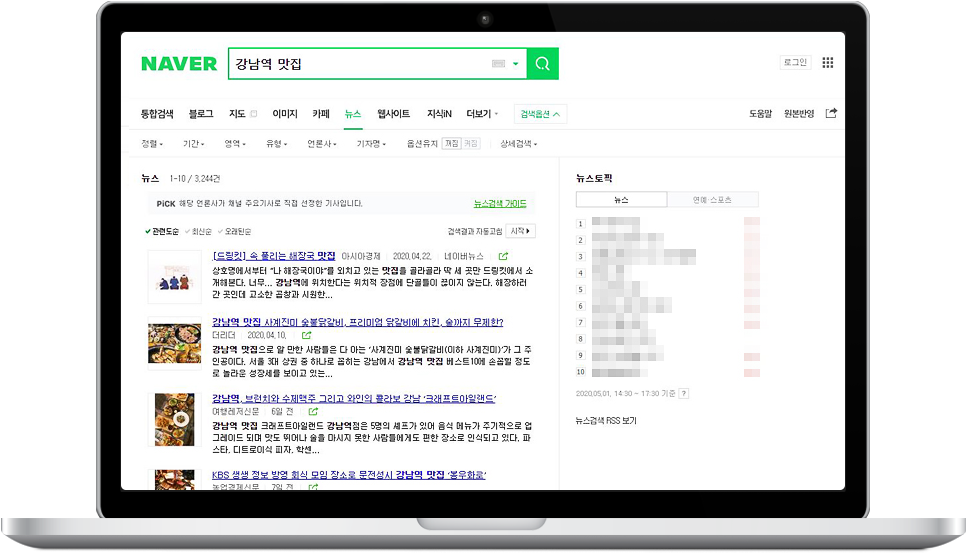This screenshot has width=968, height=553.
Task: Sort results by 오래된순
Action: (x=235, y=231)
